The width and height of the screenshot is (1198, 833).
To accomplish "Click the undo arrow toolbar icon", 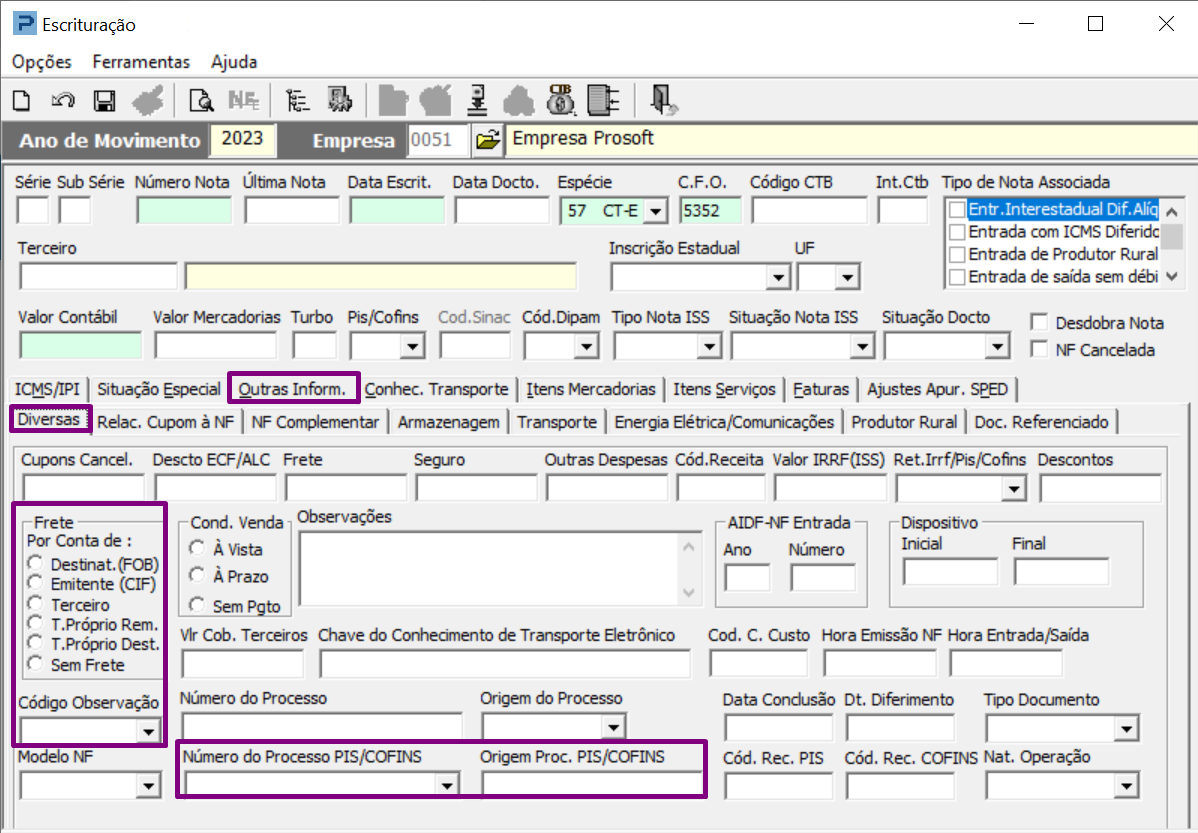I will click(x=63, y=100).
